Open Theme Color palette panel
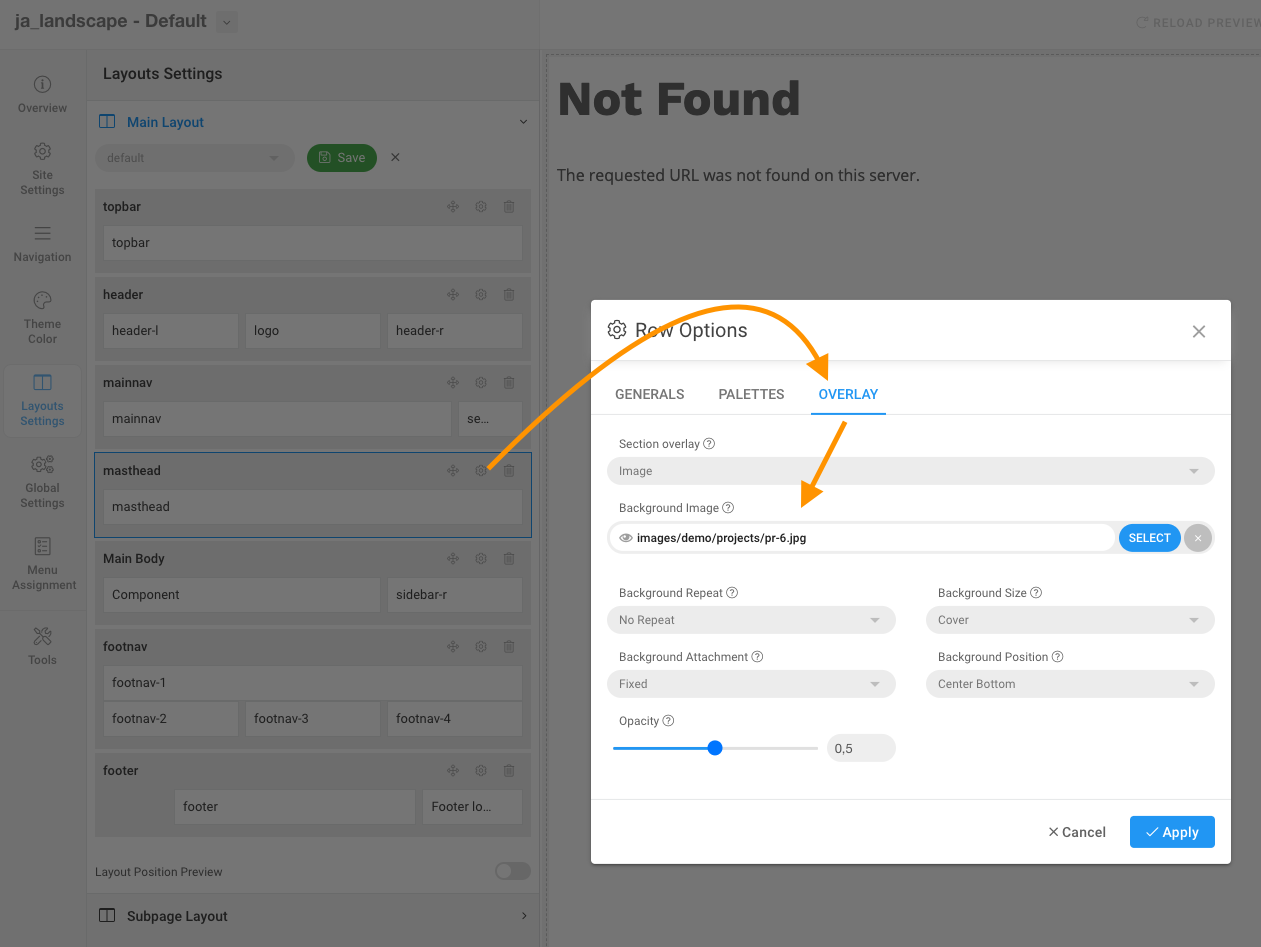Screen dimensions: 1261x947 coord(42,317)
